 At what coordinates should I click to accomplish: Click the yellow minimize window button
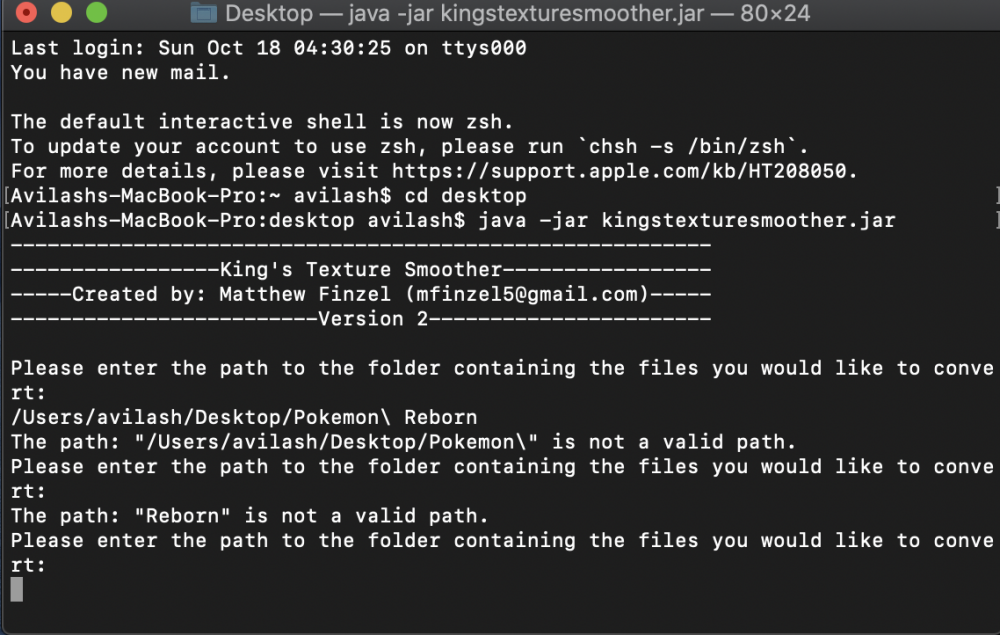(x=62, y=12)
